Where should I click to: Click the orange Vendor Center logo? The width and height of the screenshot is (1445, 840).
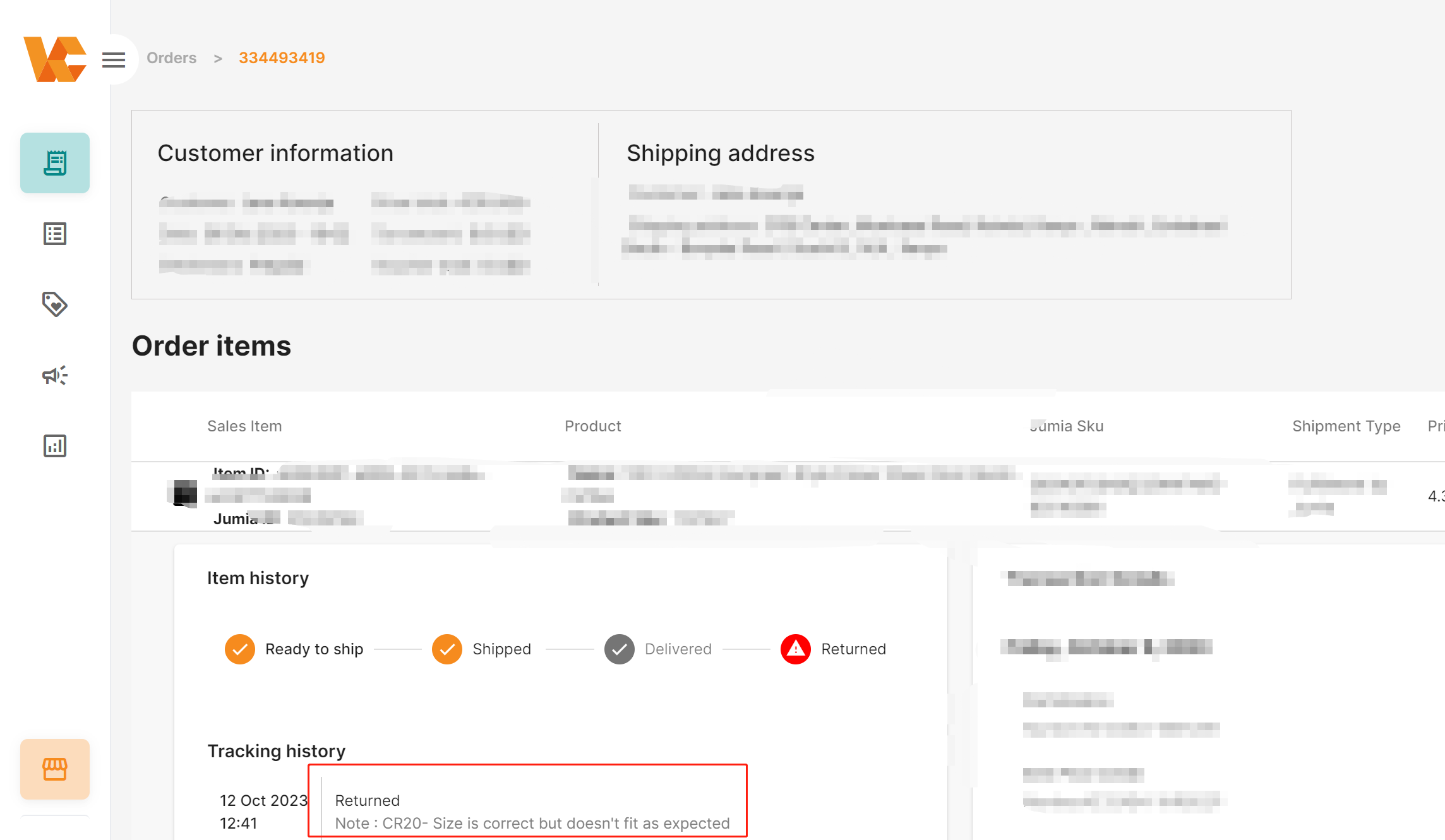[x=54, y=59]
